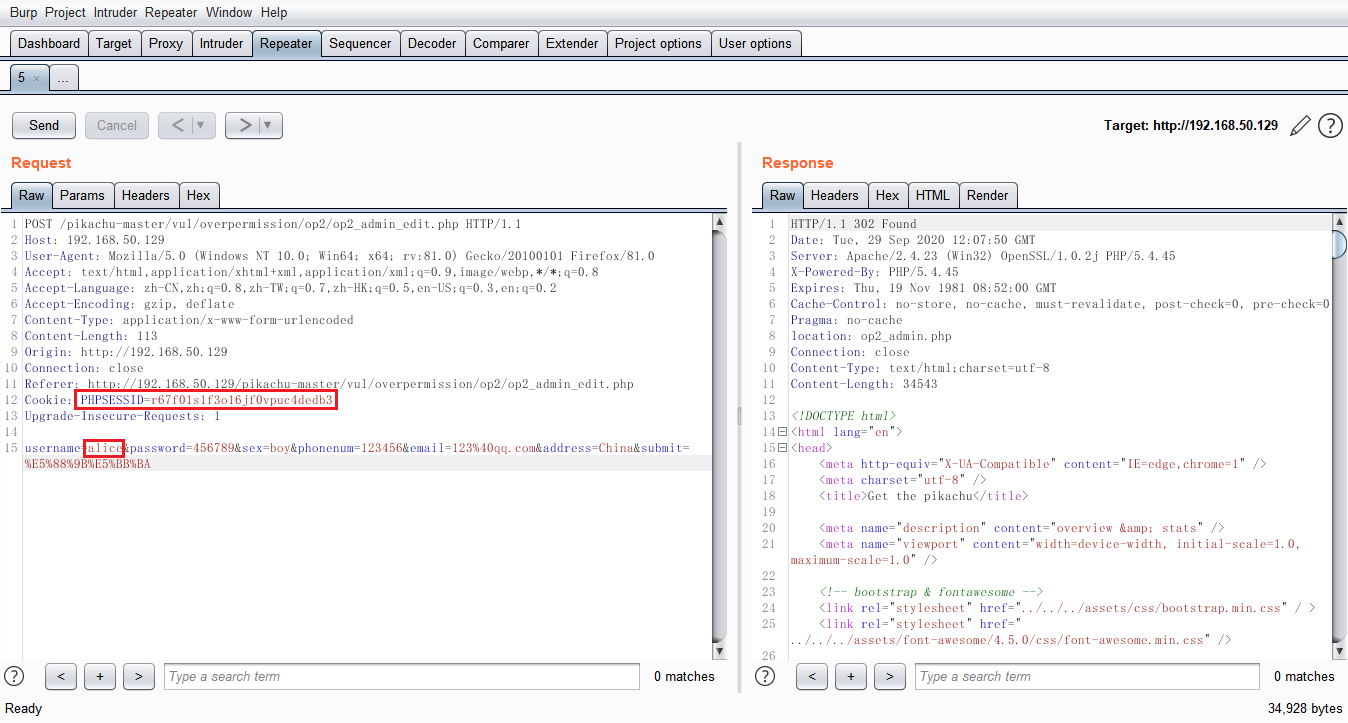Image resolution: width=1348 pixels, height=723 pixels.
Task: Open help via question mark beside Target
Action: (1330, 126)
